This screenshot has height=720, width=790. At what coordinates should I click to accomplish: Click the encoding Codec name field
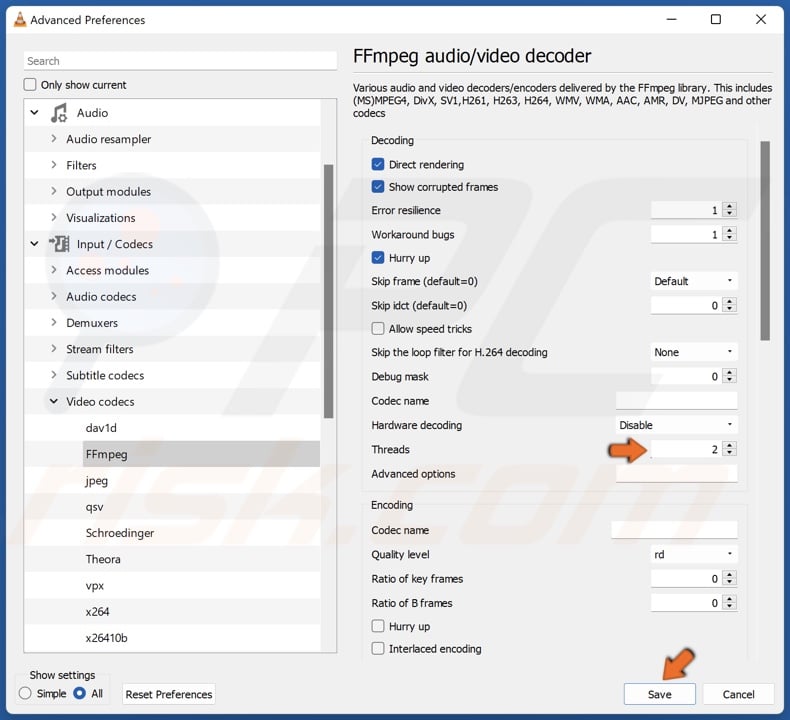(674, 530)
